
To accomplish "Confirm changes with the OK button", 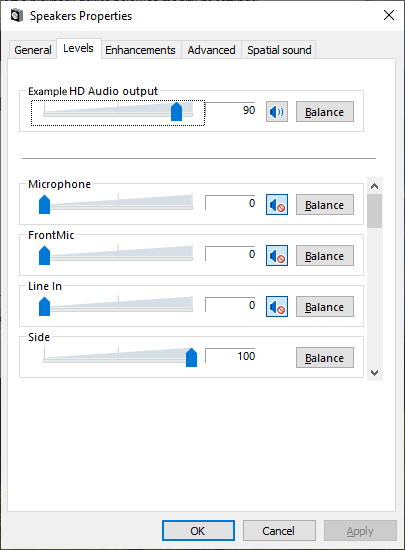I will (198, 531).
